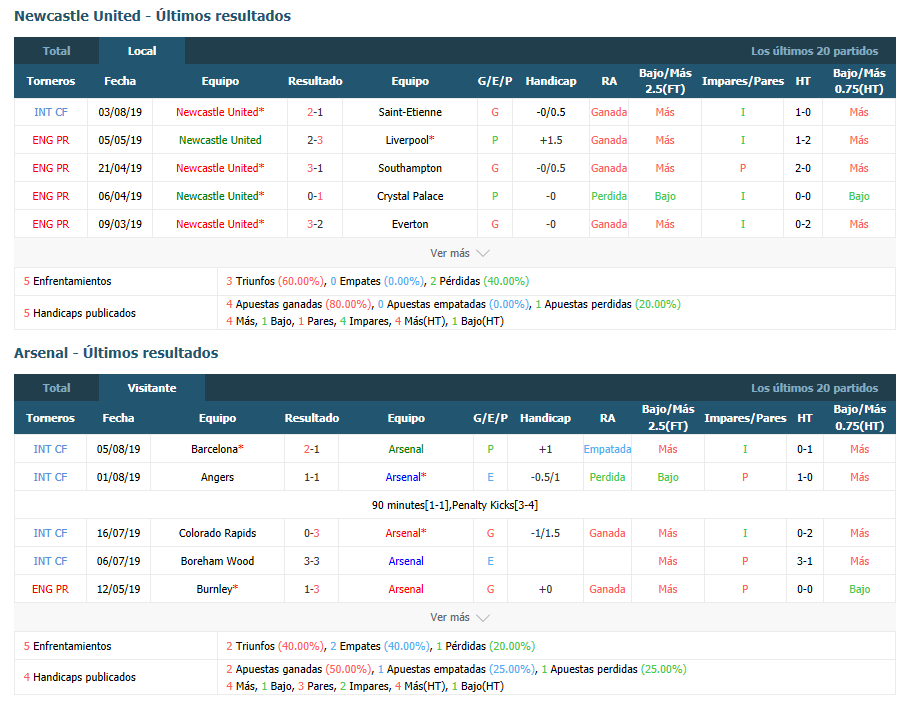Open INT CF tournament in 03/08/19 row
Image resolution: width=904 pixels, height=707 pixels.
[51, 112]
